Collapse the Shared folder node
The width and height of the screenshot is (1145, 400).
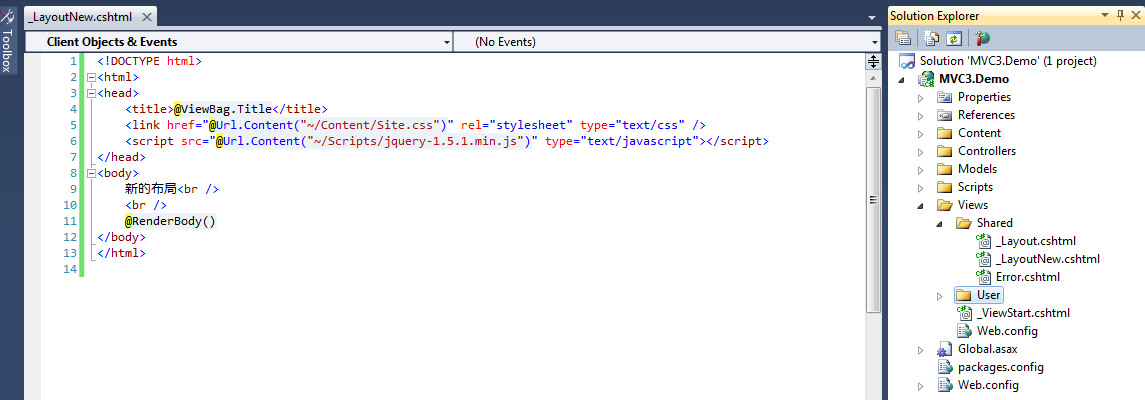[940, 223]
